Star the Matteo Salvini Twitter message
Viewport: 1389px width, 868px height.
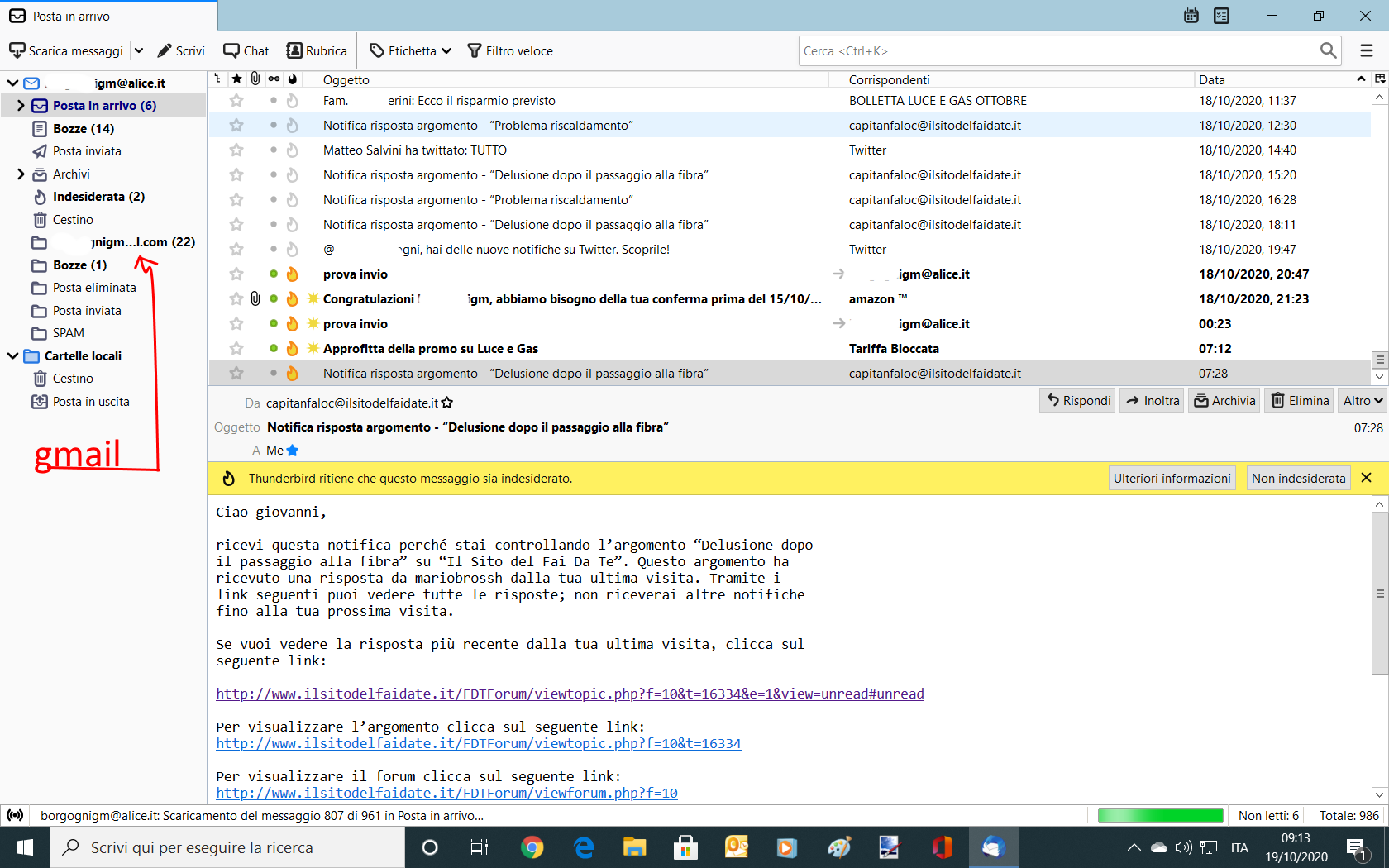pyautogui.click(x=236, y=150)
